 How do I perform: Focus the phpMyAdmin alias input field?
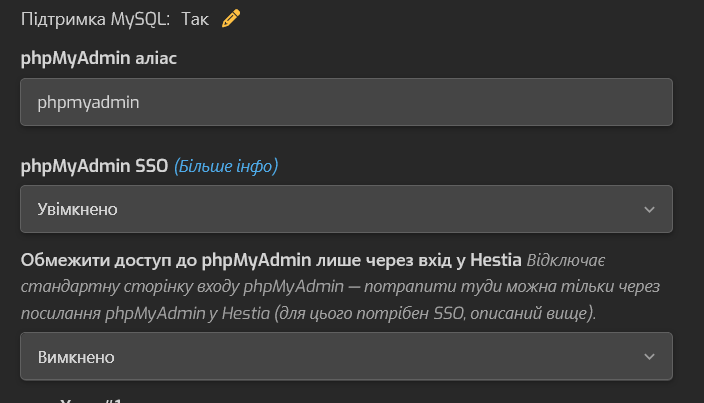(346, 102)
